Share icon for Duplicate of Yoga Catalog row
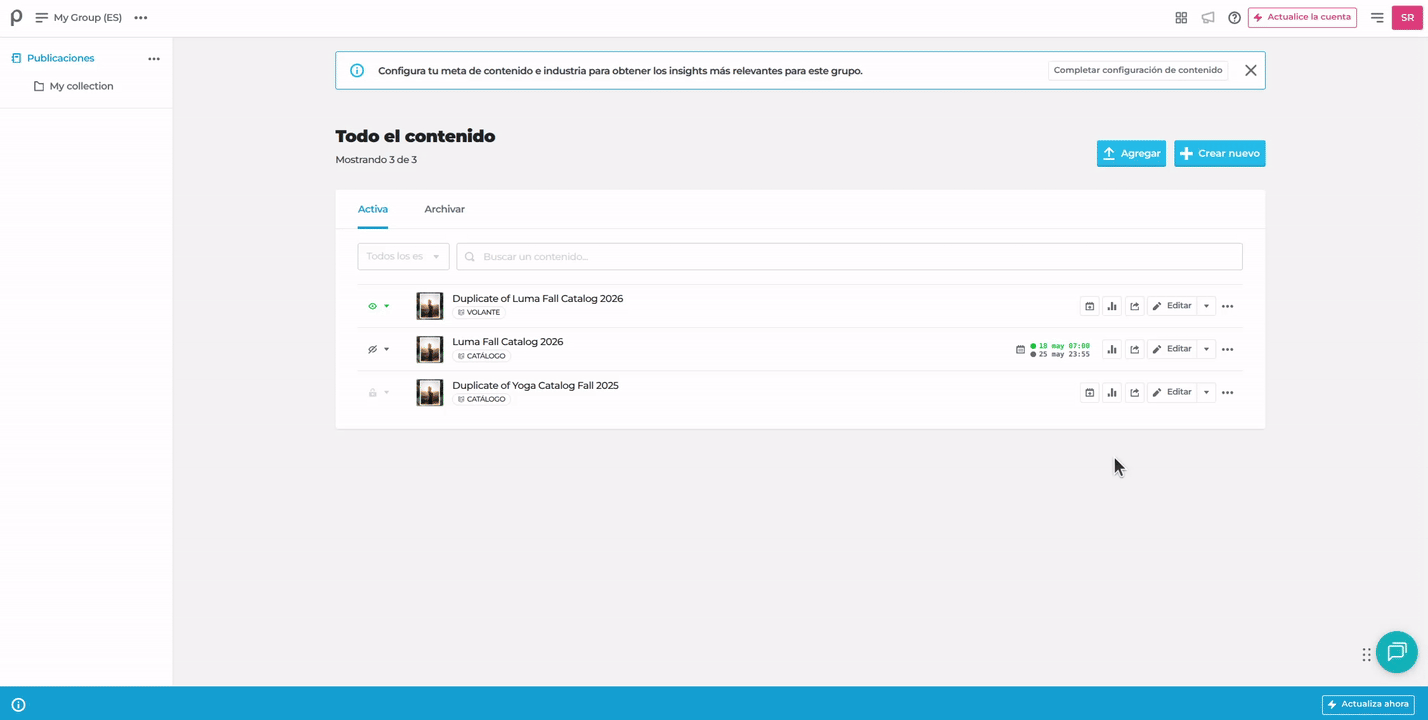This screenshot has height=720, width=1428. click(x=1134, y=392)
